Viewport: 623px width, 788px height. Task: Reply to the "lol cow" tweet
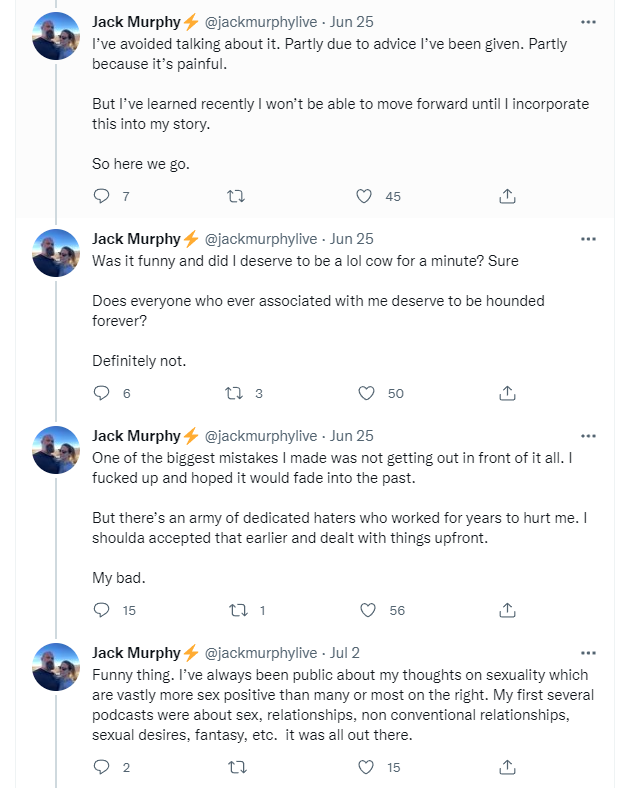101,393
